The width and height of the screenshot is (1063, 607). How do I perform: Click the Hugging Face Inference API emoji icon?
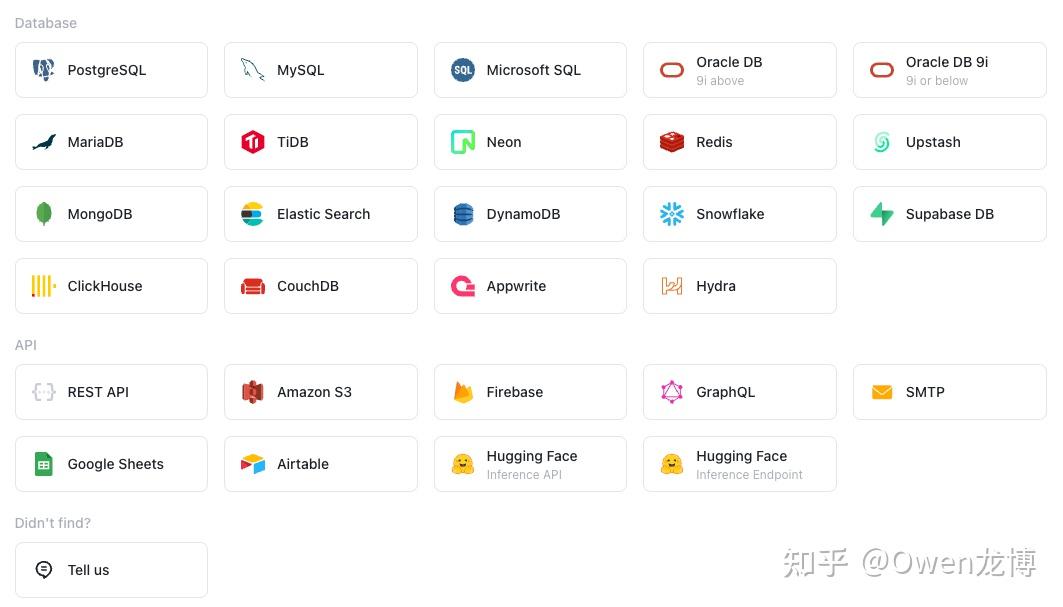coord(463,464)
